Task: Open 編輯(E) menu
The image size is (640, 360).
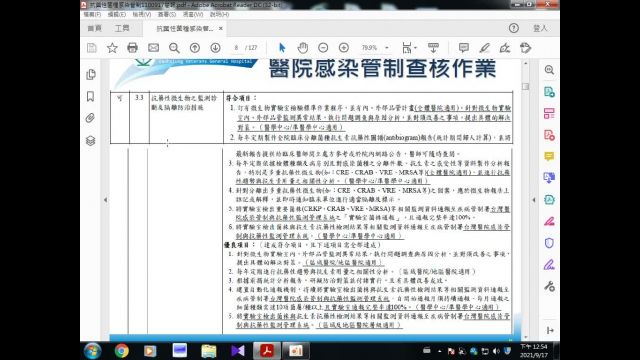Action: tap(117, 14)
